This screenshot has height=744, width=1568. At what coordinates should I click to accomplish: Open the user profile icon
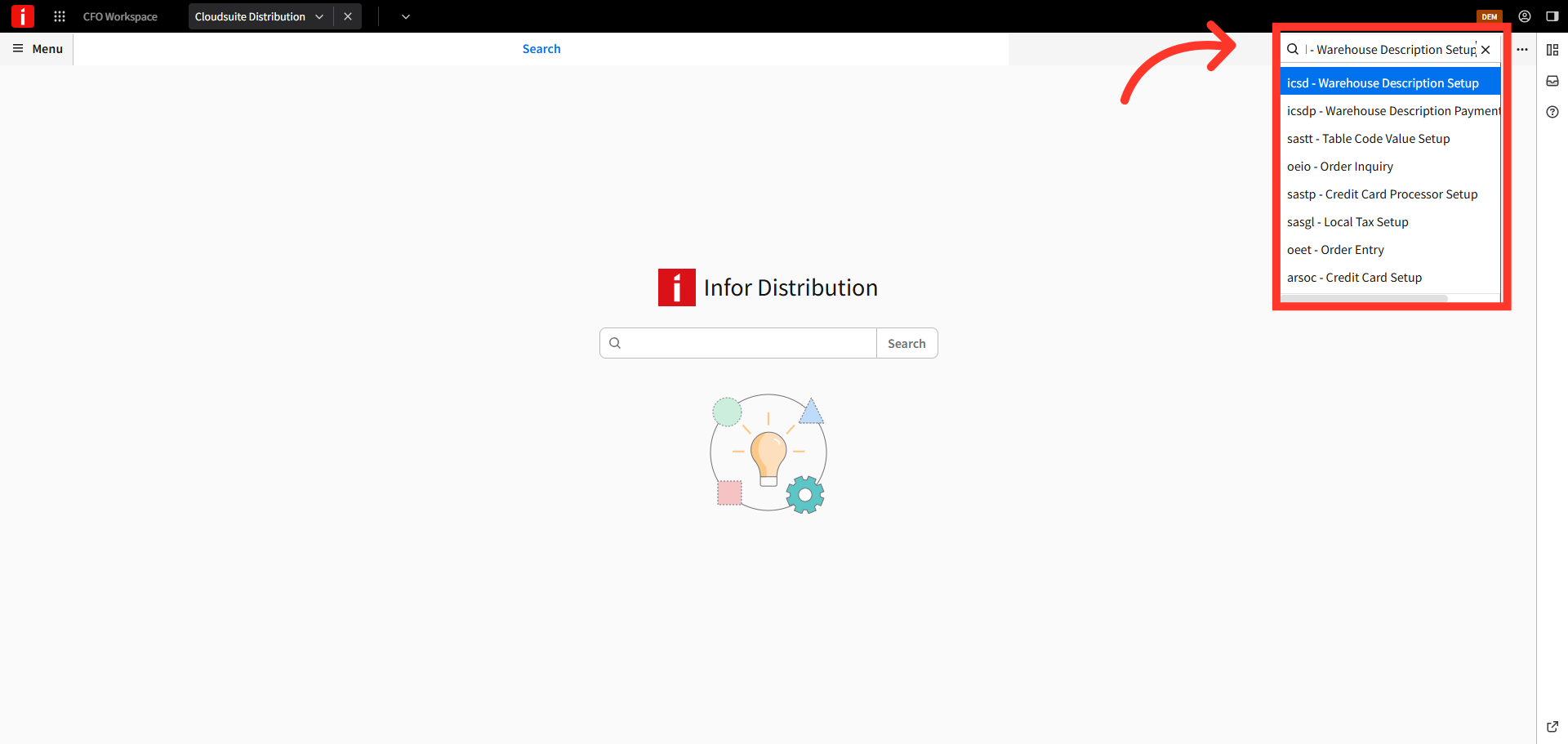1525,16
